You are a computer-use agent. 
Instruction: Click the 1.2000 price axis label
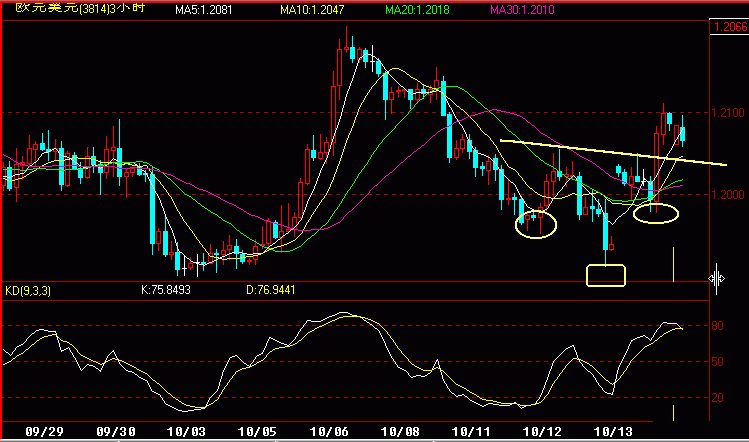click(728, 194)
